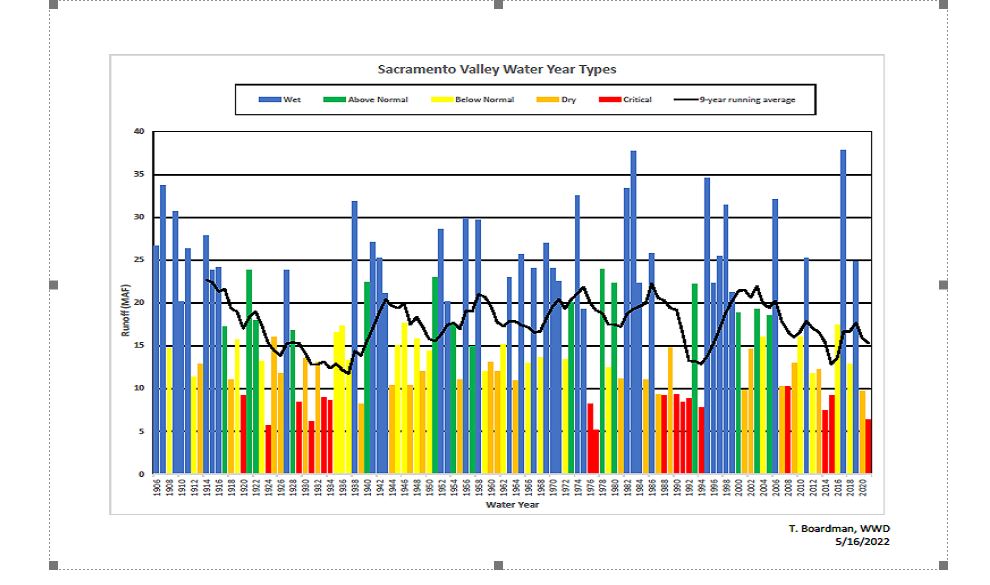Select the chart title 'Sacramento Valley Water Year Types'
This screenshot has width=990, height=585.
pyautogui.click(x=496, y=70)
